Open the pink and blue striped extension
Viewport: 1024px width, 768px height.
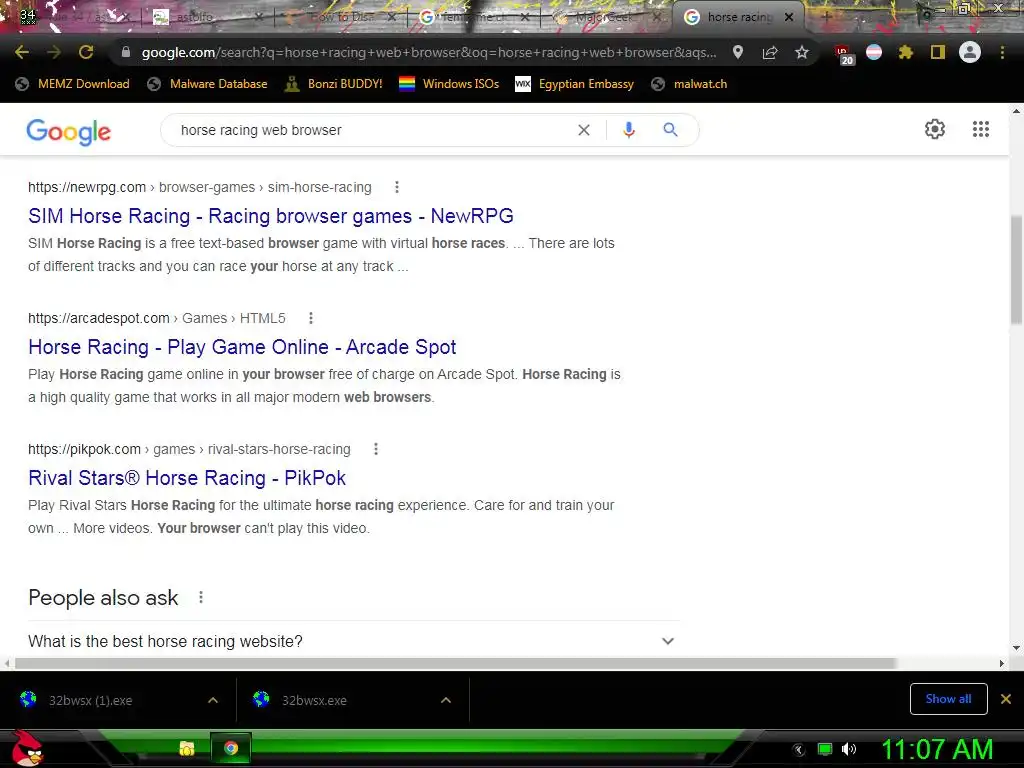click(874, 52)
